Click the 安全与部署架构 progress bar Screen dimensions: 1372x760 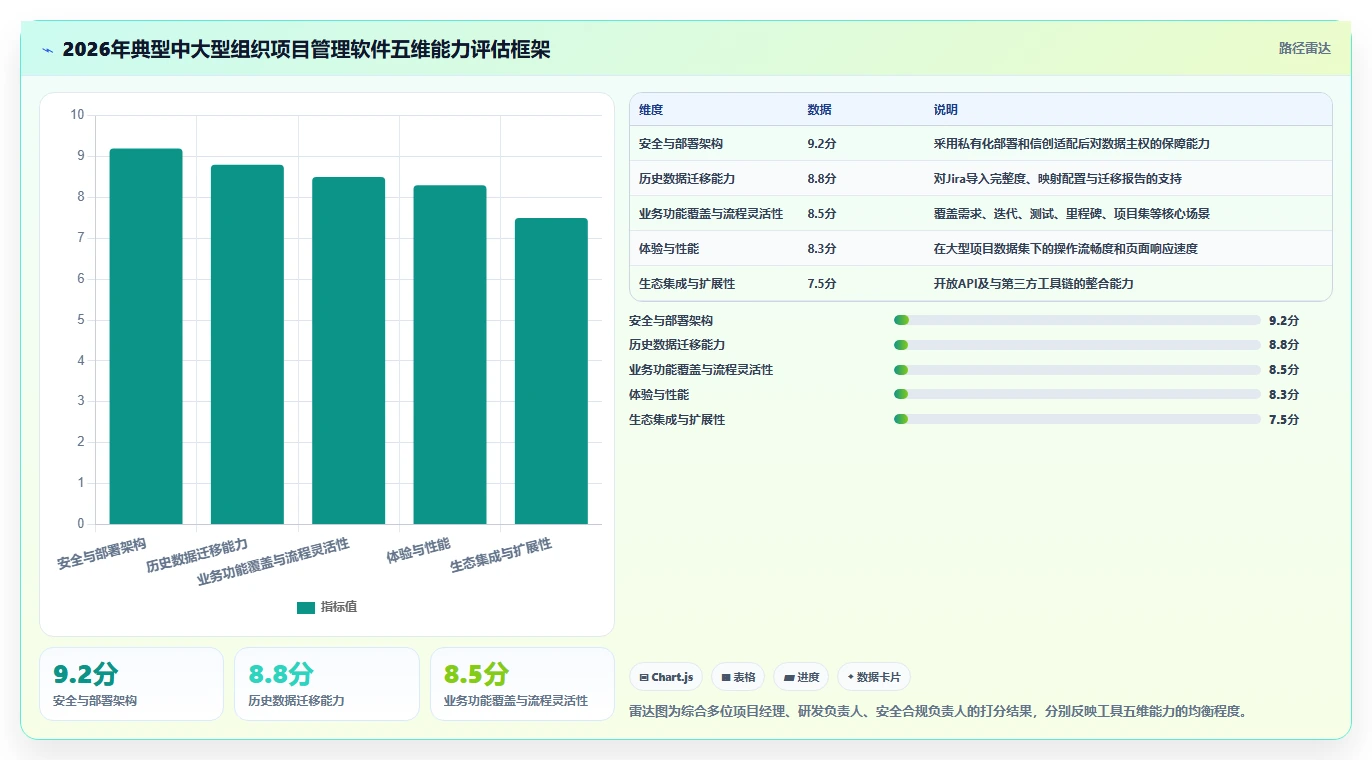(x=1077, y=320)
